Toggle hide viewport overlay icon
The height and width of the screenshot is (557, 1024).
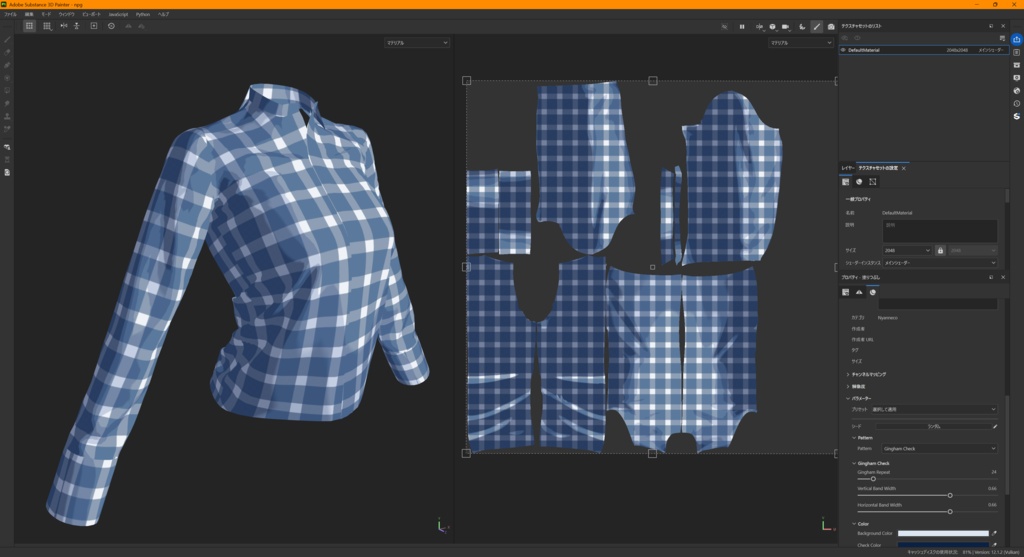pos(724,27)
